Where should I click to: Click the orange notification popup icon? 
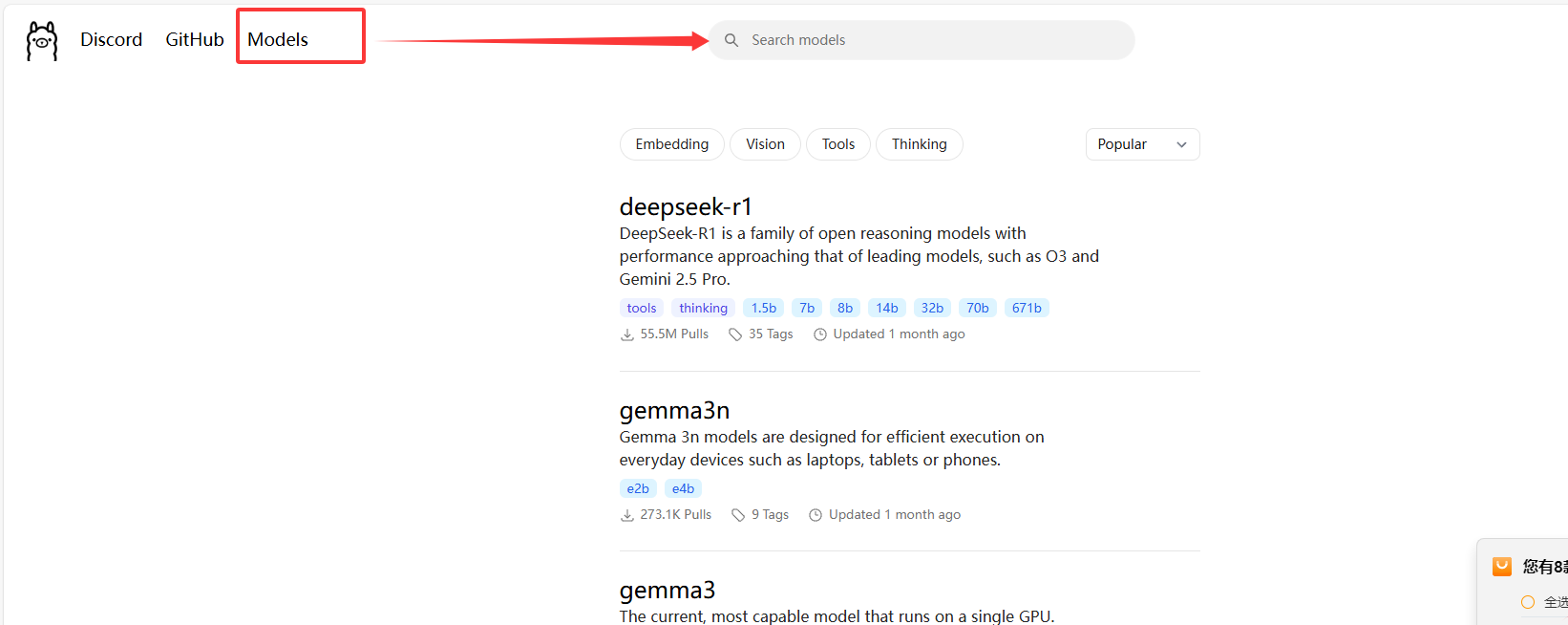coord(1502,567)
